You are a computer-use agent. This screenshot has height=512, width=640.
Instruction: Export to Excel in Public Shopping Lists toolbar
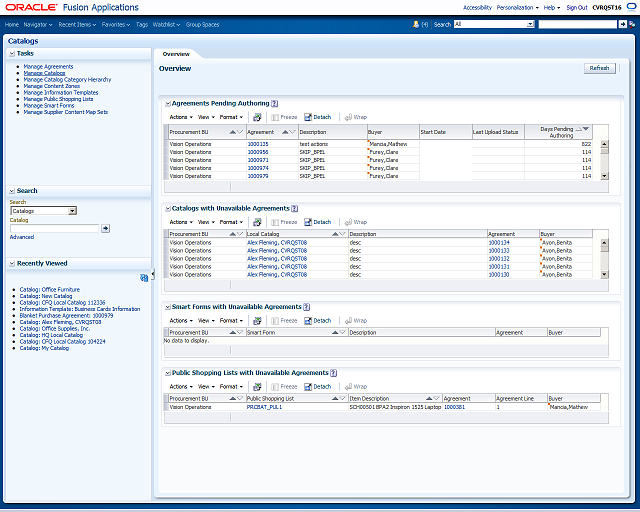pyautogui.click(x=257, y=387)
